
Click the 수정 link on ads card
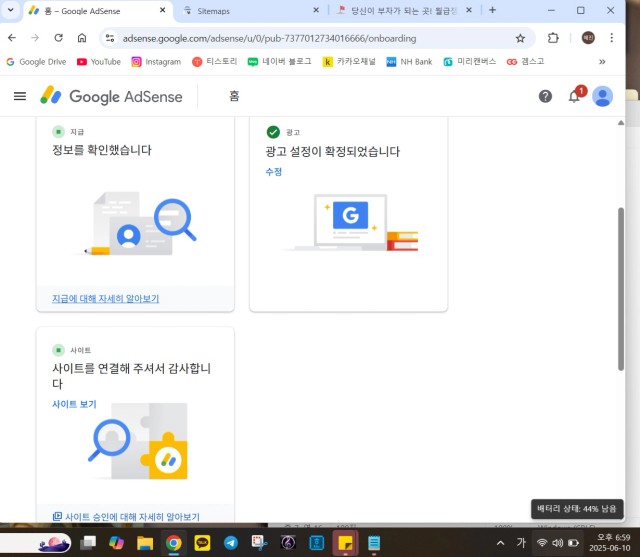pos(273,172)
